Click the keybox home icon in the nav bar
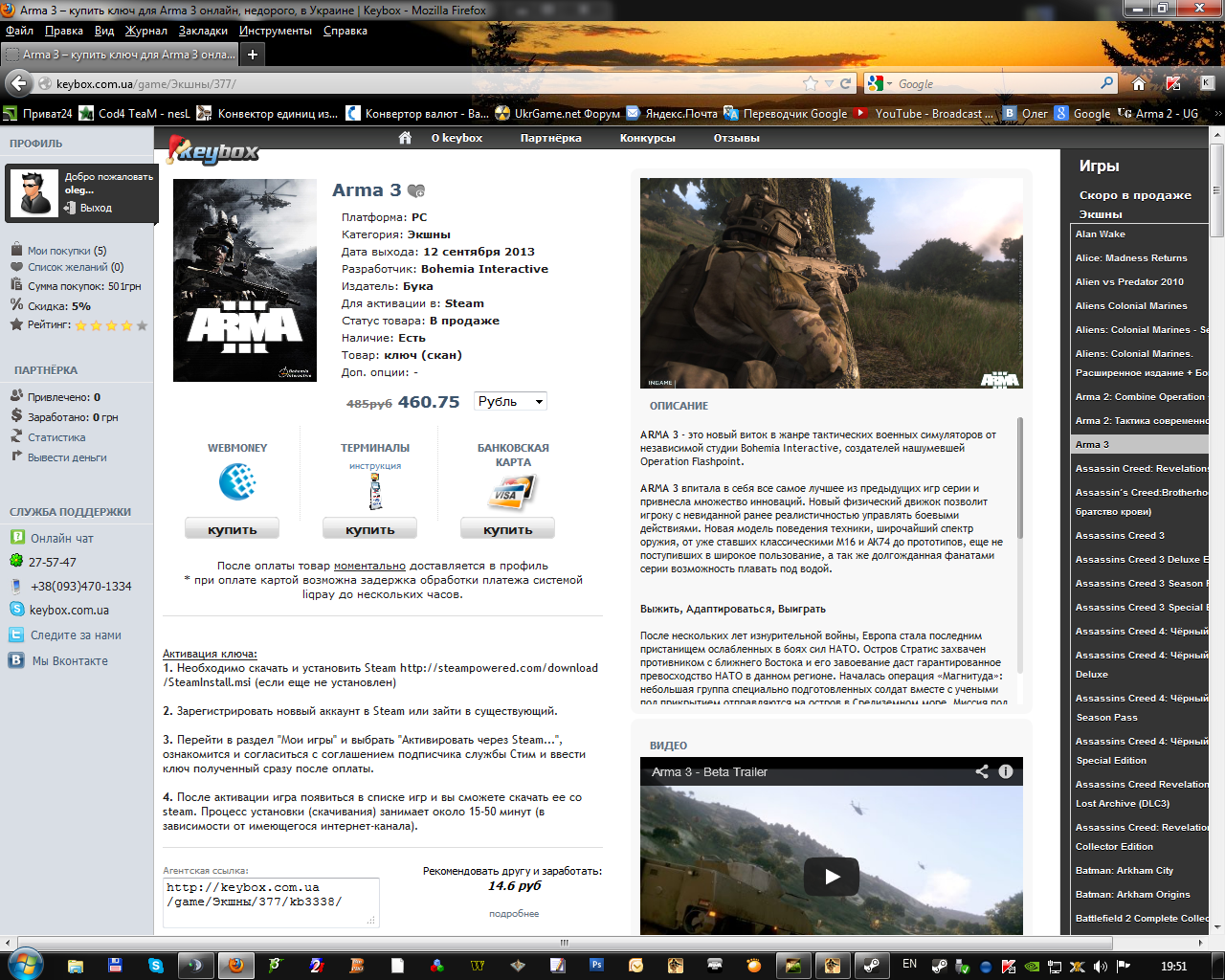The height and width of the screenshot is (980, 1225). click(405, 138)
